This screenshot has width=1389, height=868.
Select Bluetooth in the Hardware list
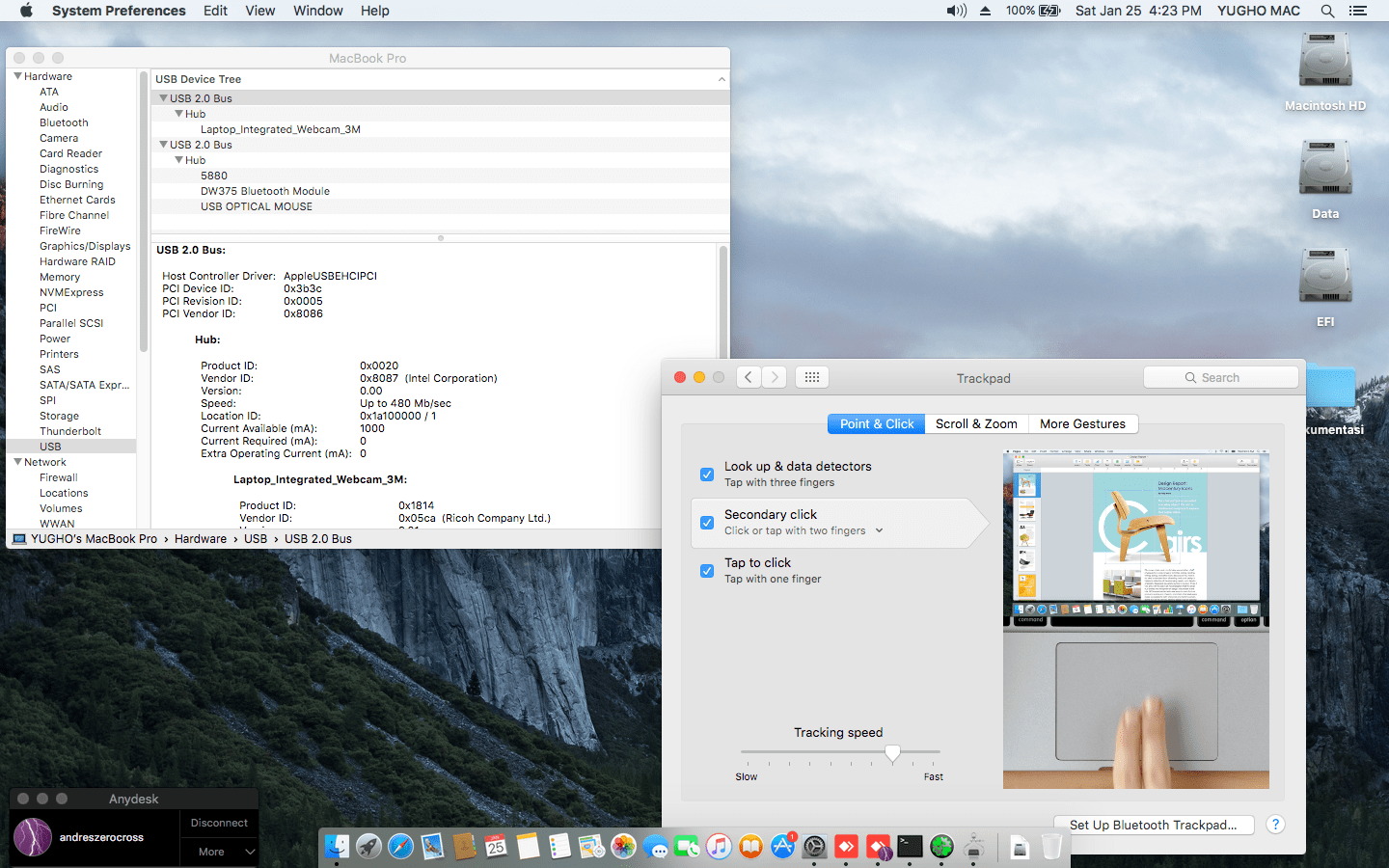(x=64, y=122)
